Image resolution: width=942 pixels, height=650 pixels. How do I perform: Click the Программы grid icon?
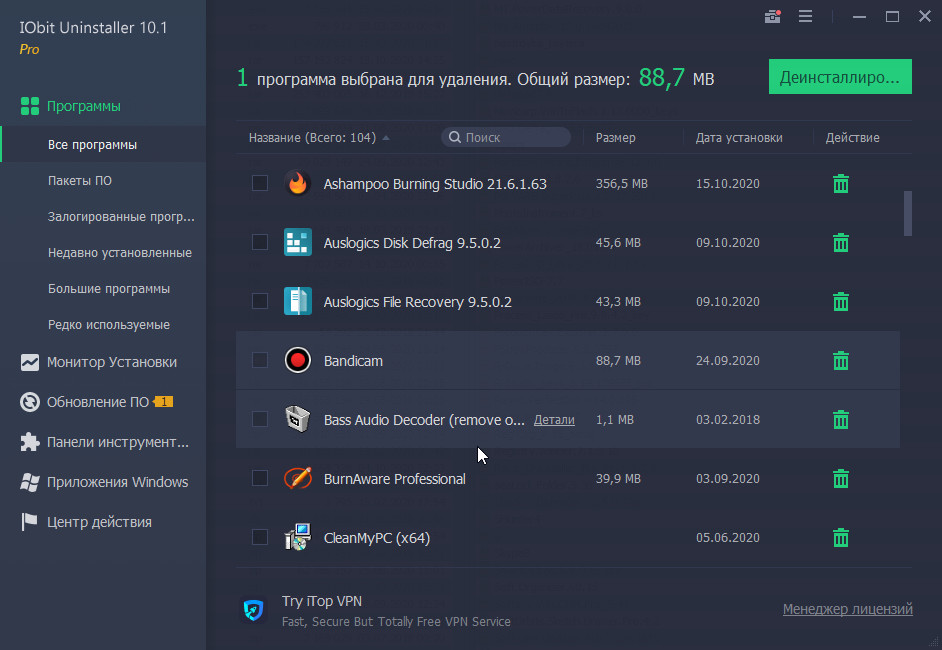coord(29,106)
